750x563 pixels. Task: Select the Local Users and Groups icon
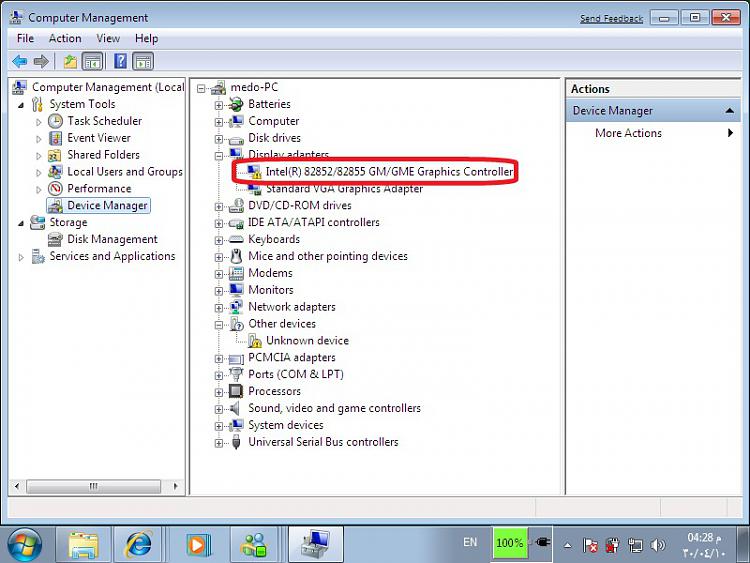(55, 172)
